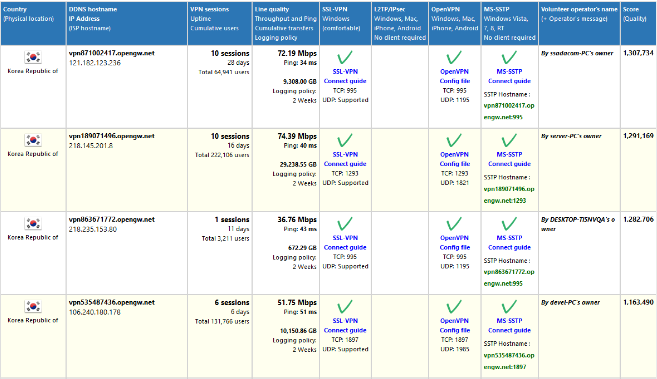Viewport: 657px width, 379px height.
Task: Click the South Korea flag for vpn871002417
Action: 33,57
